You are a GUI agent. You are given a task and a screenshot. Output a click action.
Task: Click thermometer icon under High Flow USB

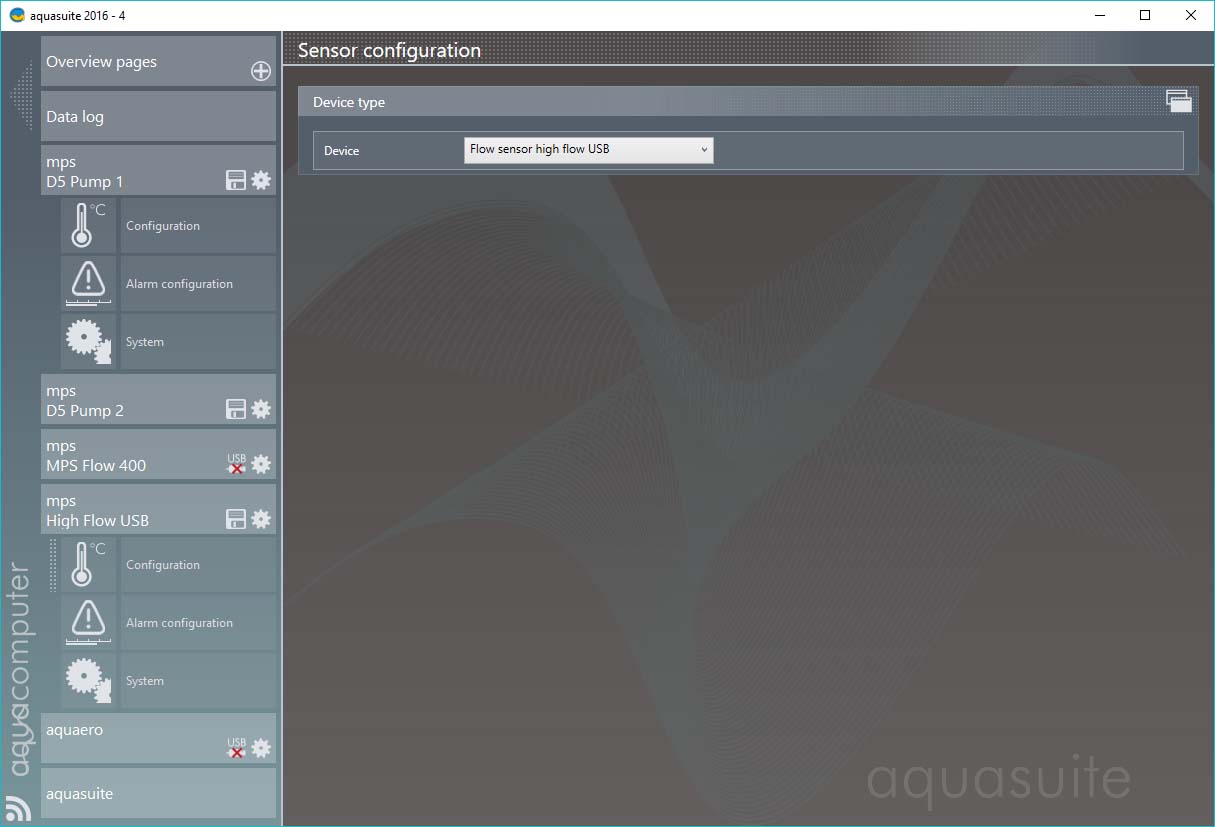88,565
